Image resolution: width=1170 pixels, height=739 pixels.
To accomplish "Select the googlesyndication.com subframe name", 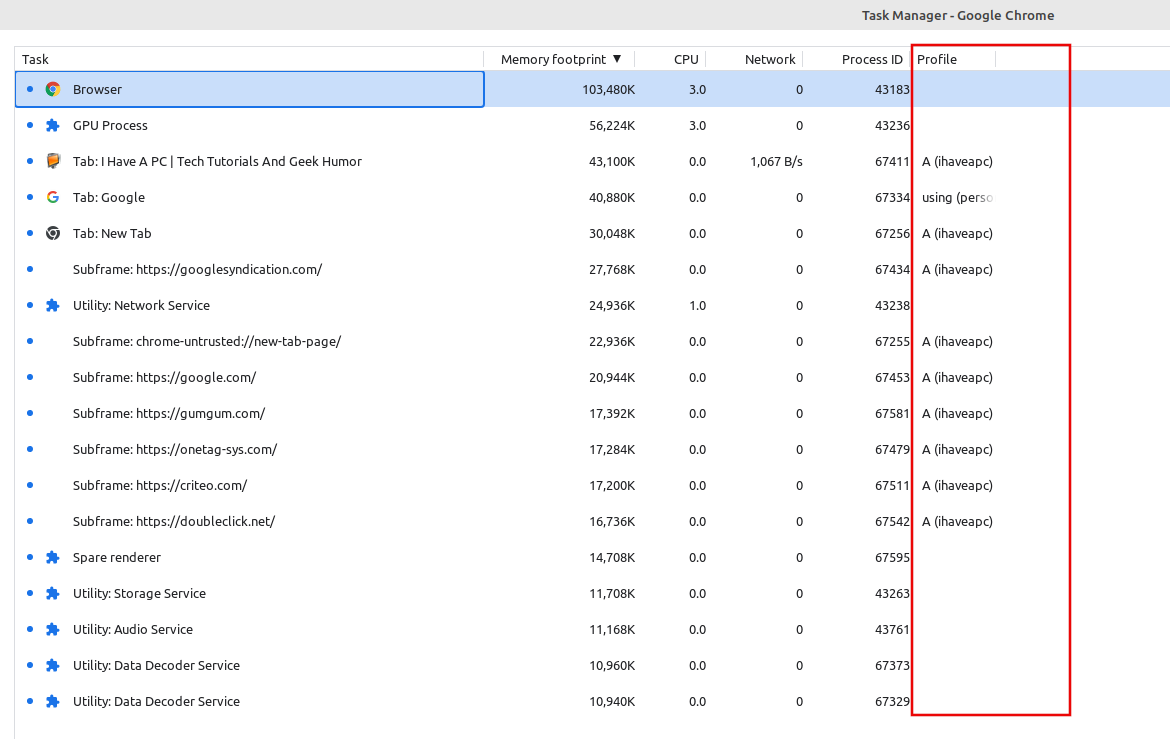I will [x=198, y=269].
